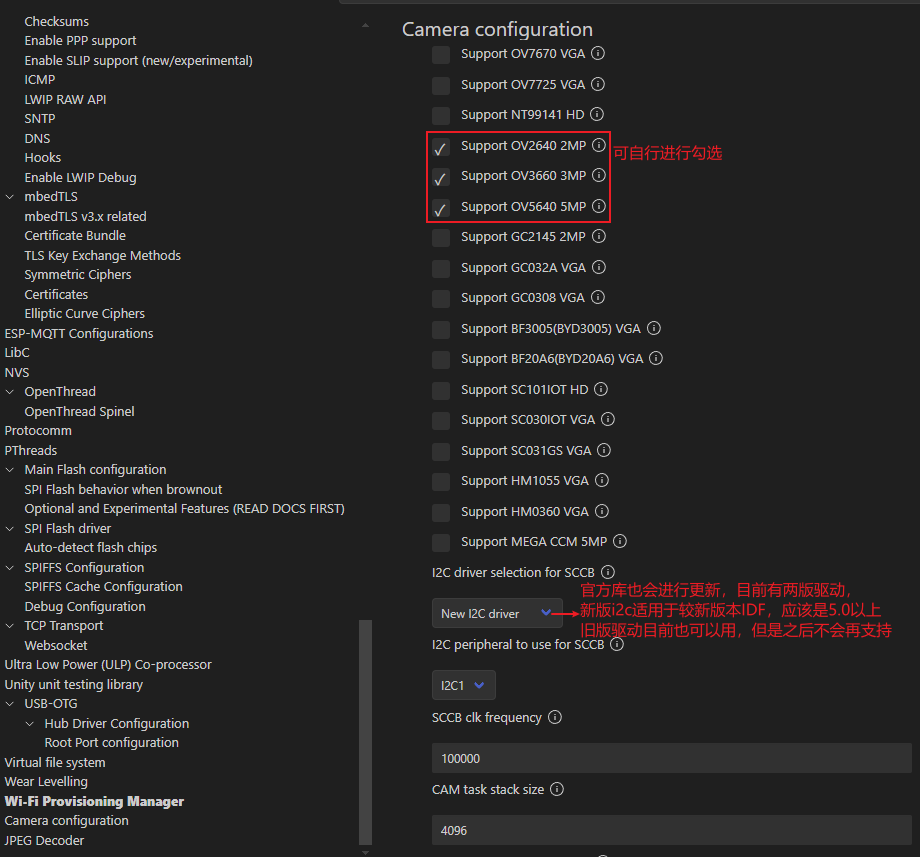The width and height of the screenshot is (920, 857).
Task: Show info for Support SC101IOT HD
Action: (x=601, y=389)
